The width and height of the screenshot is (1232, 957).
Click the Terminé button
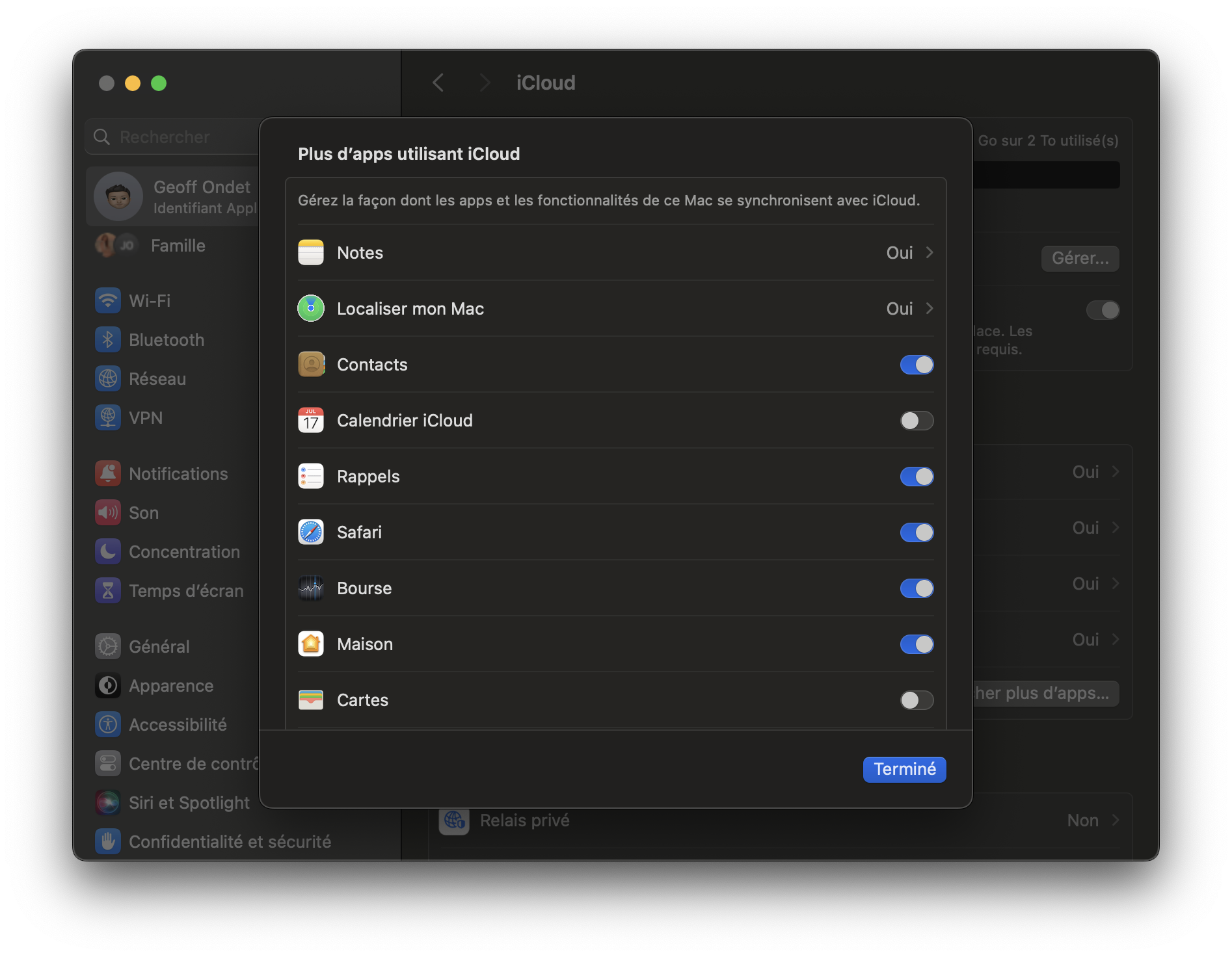904,769
